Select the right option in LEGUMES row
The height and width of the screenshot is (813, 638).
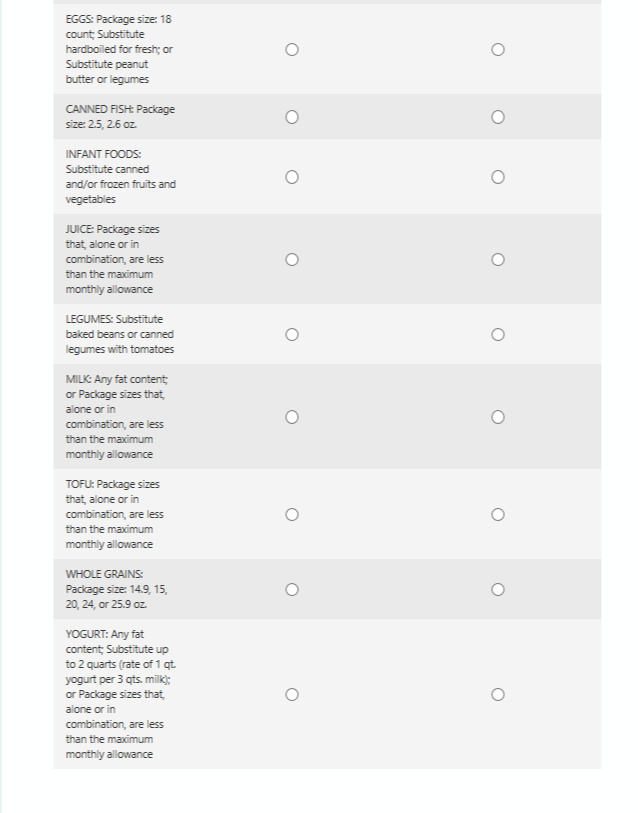click(x=497, y=334)
